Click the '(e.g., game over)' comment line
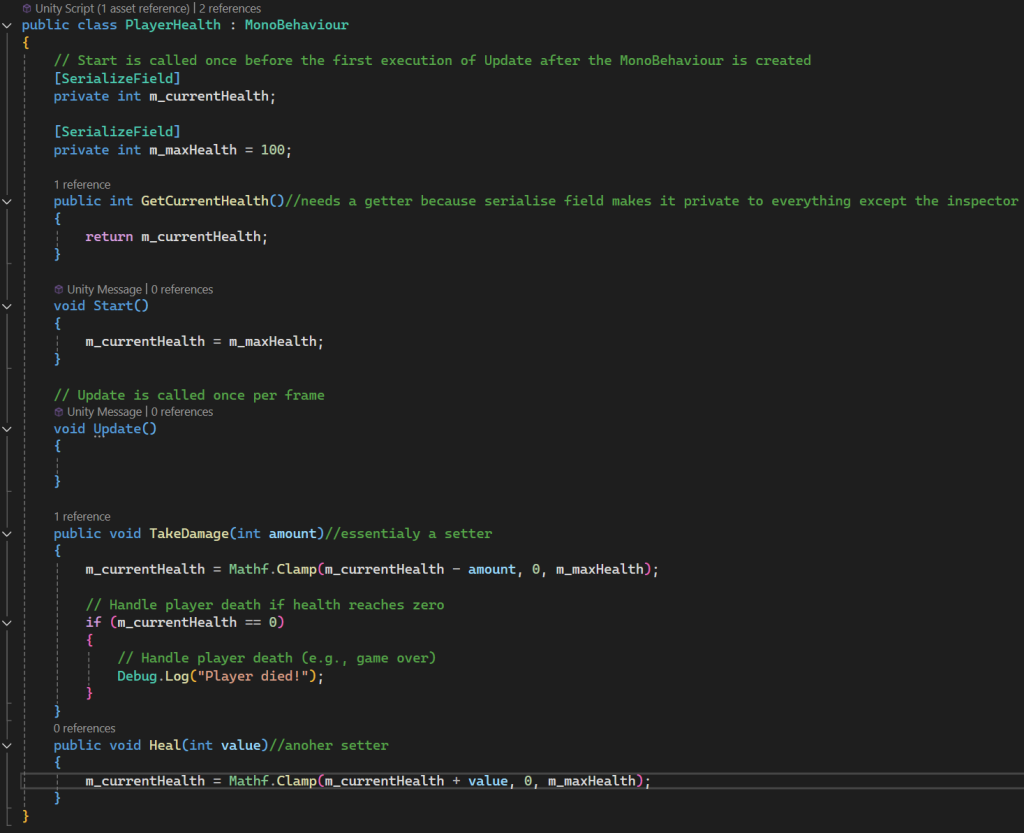 coord(277,658)
